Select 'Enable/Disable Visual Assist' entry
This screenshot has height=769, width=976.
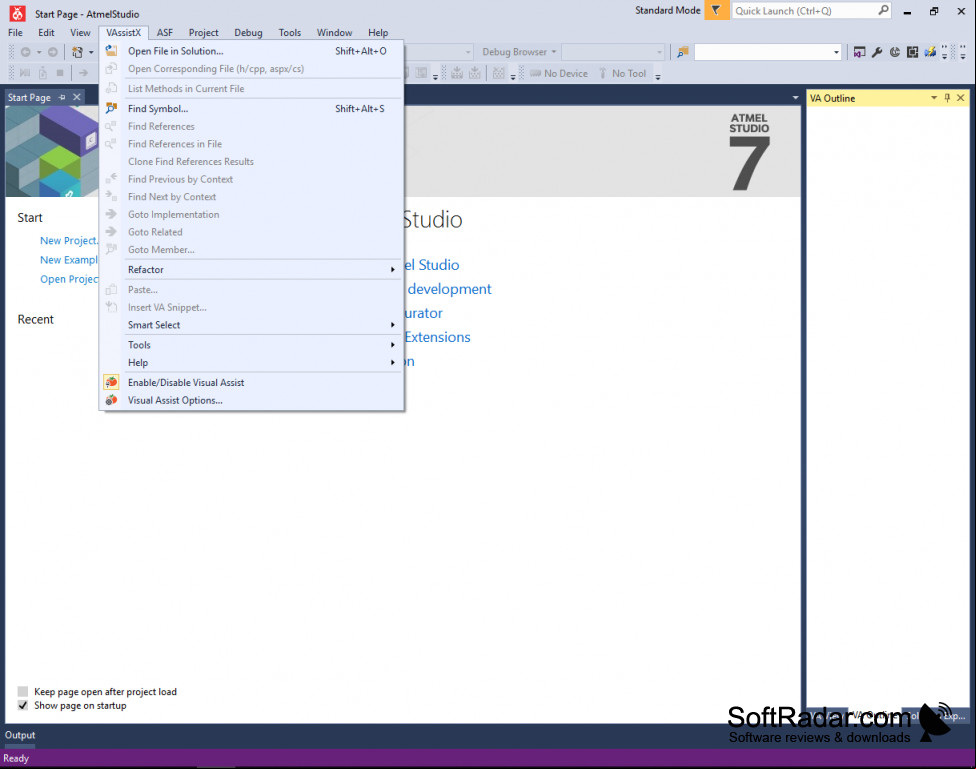[x=251, y=382]
